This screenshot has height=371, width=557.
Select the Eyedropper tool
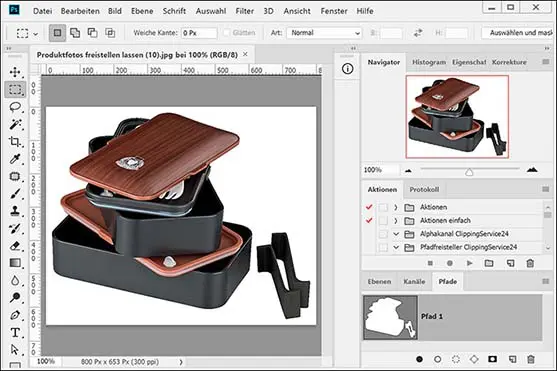(x=15, y=159)
